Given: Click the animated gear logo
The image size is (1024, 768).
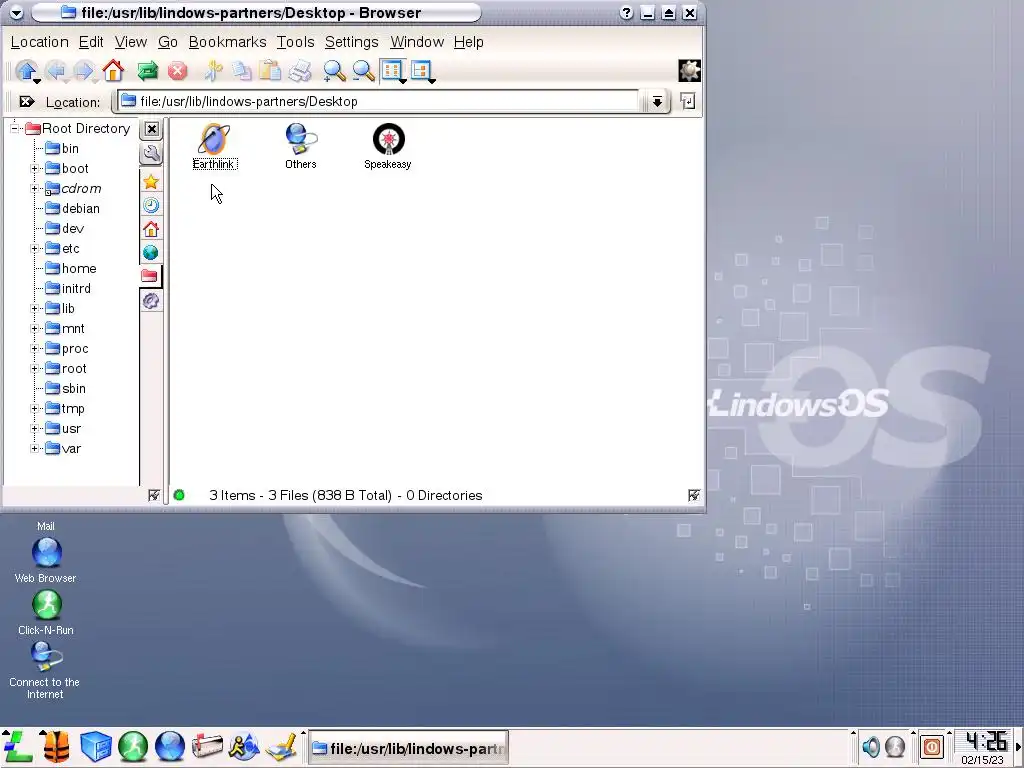Looking at the screenshot, I should click(x=690, y=71).
